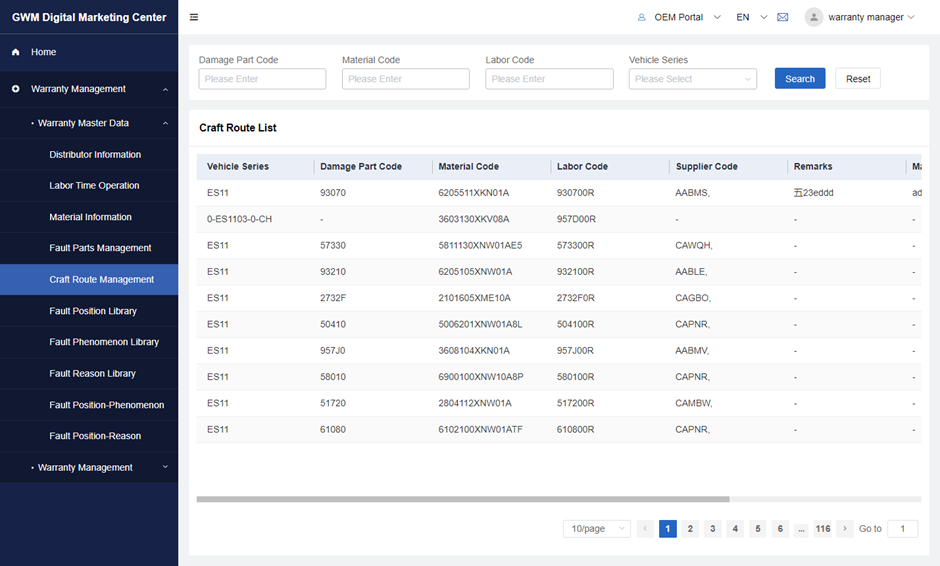Viewport: 940px width, 566px height.
Task: Open Fault Phenomenon Library
Action: click(x=89, y=342)
